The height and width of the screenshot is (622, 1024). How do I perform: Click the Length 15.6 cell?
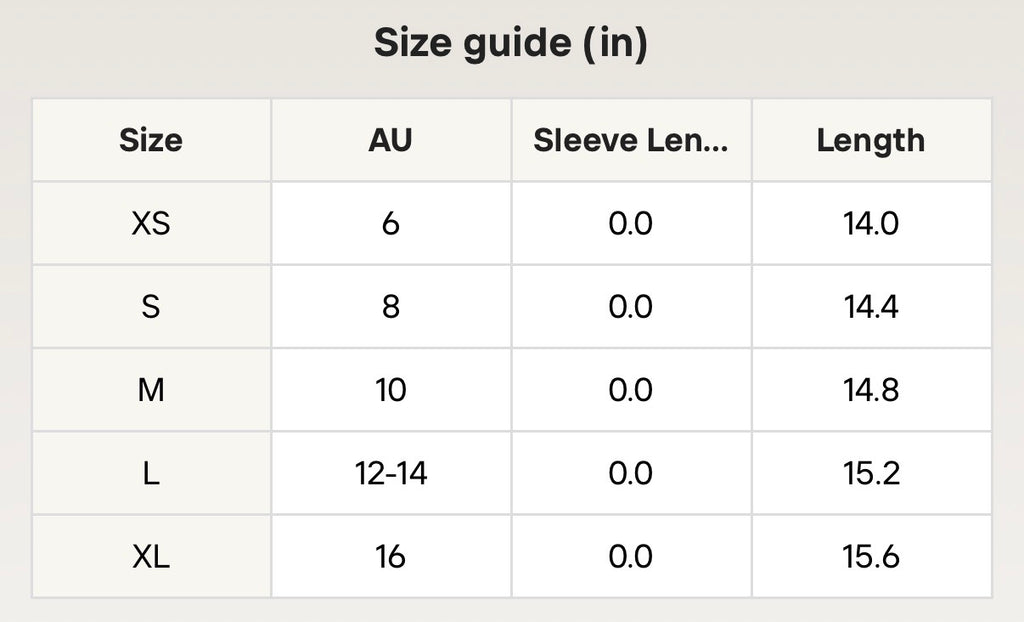(x=871, y=557)
